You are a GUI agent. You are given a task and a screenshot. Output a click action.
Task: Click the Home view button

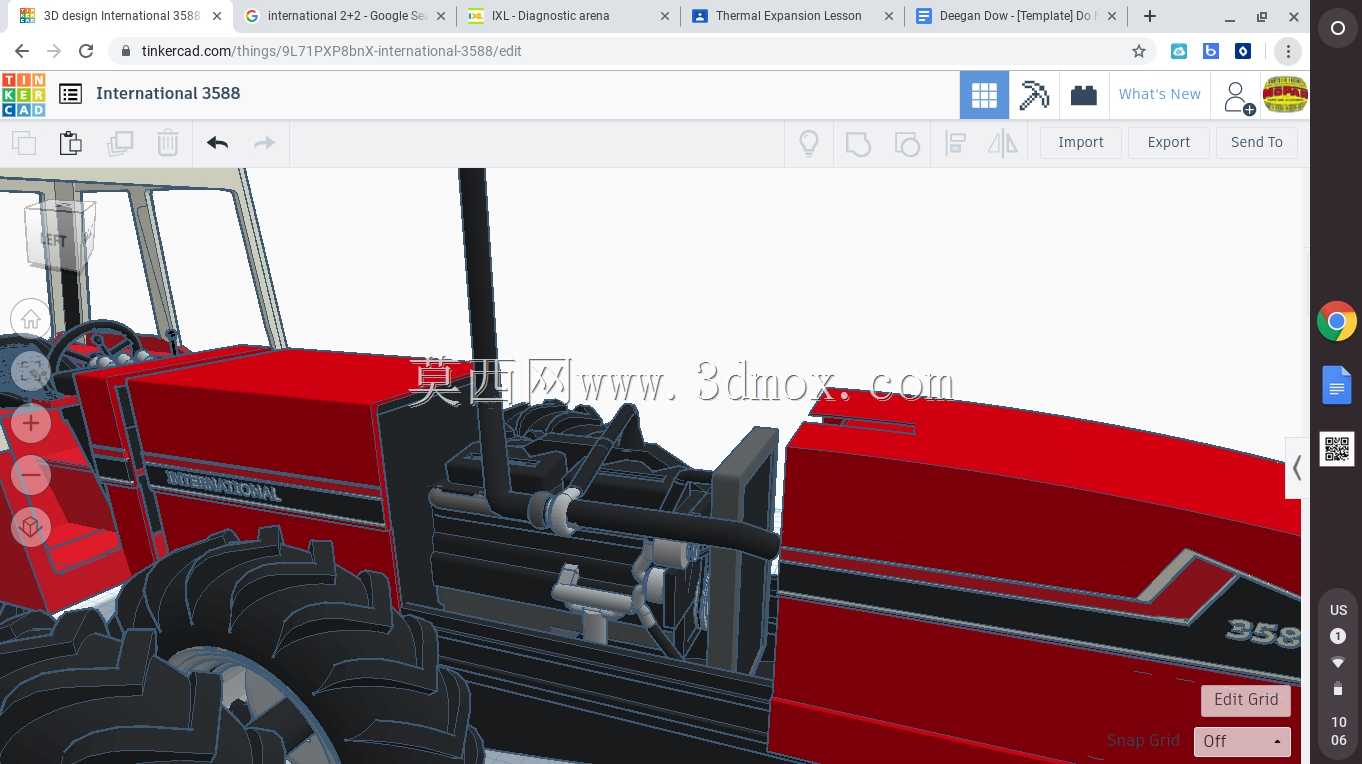click(31, 319)
